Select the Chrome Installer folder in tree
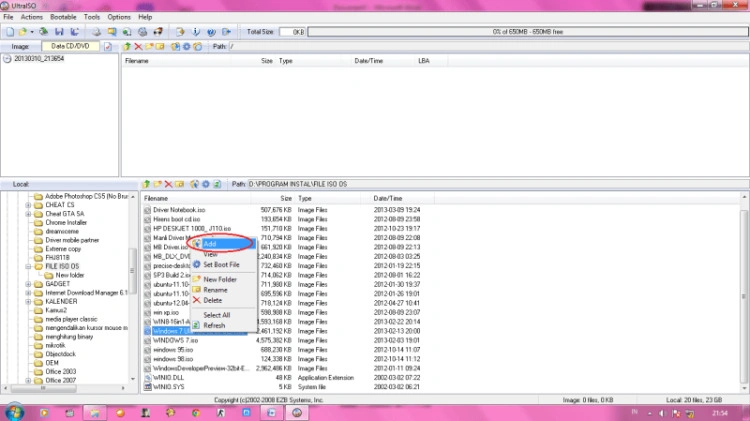Image resolution: width=750 pixels, height=421 pixels. coord(66,223)
